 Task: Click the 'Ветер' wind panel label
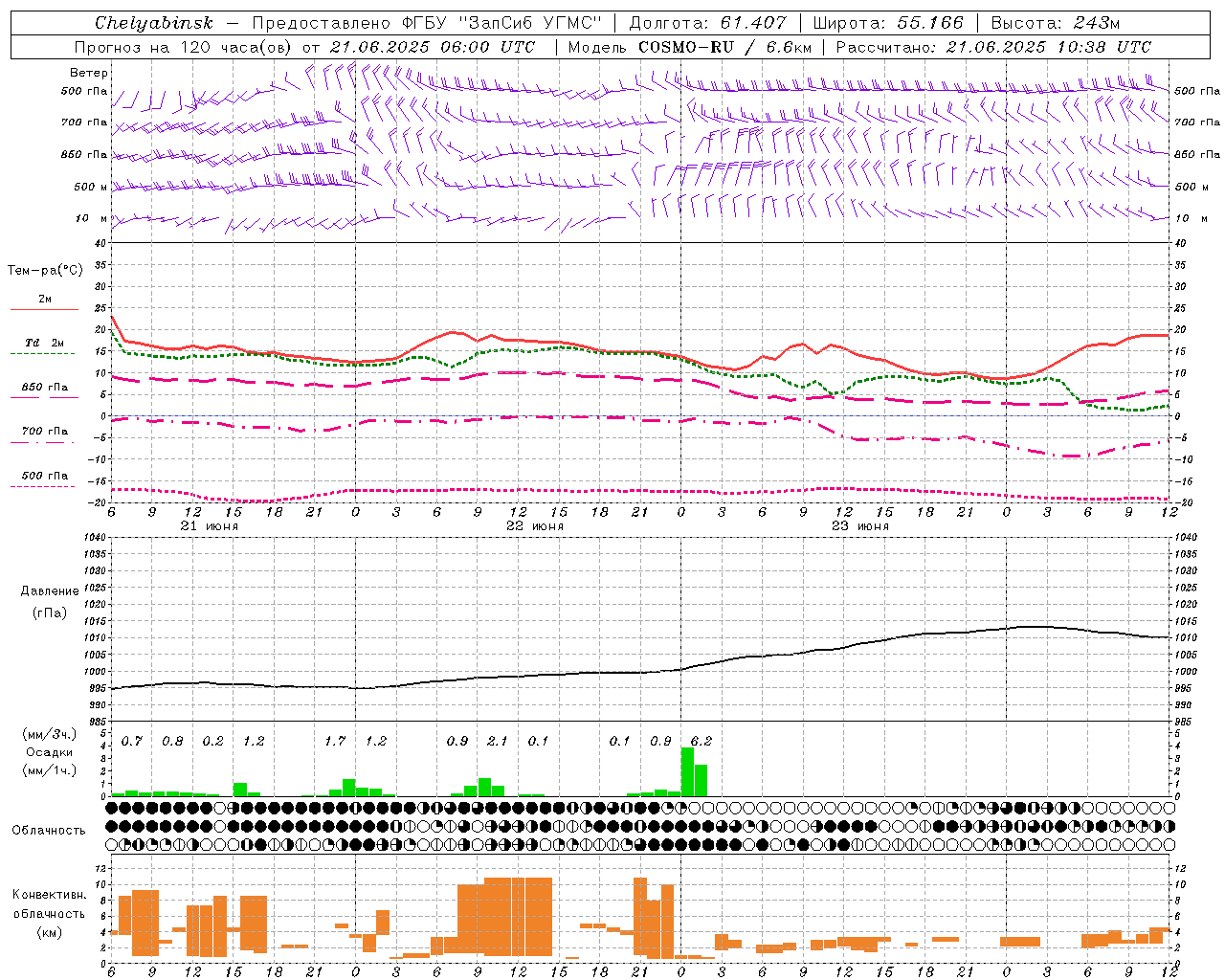89,73
